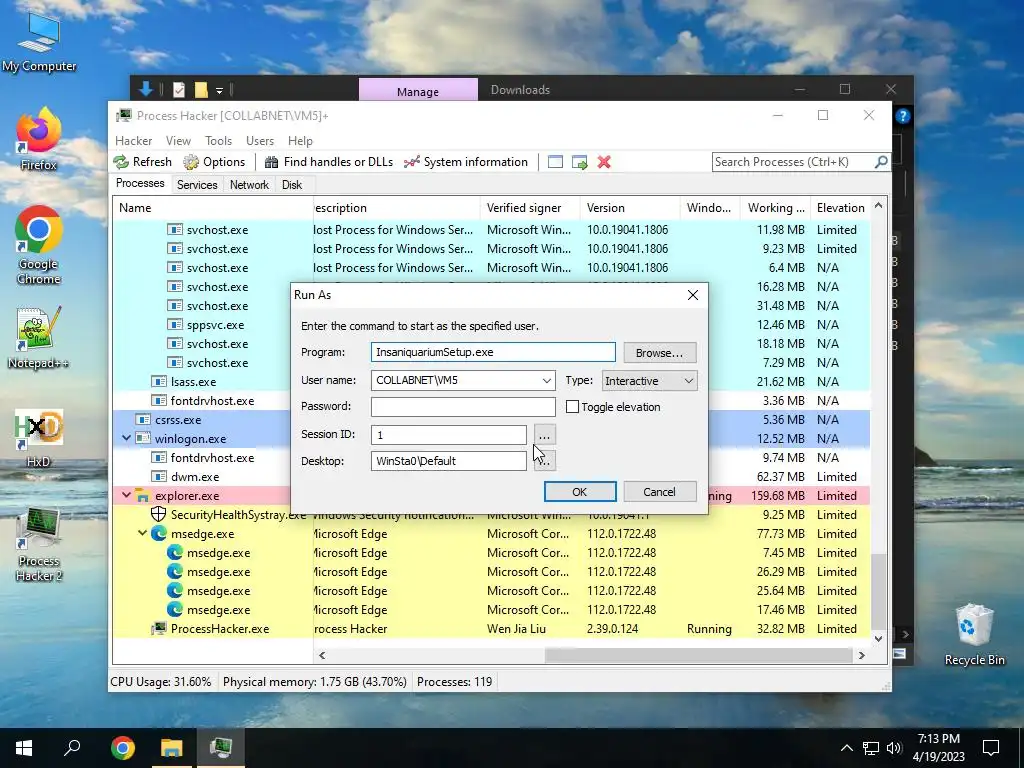The height and width of the screenshot is (768, 1024).
Task: Switch to the Disk tab
Action: [x=292, y=185]
